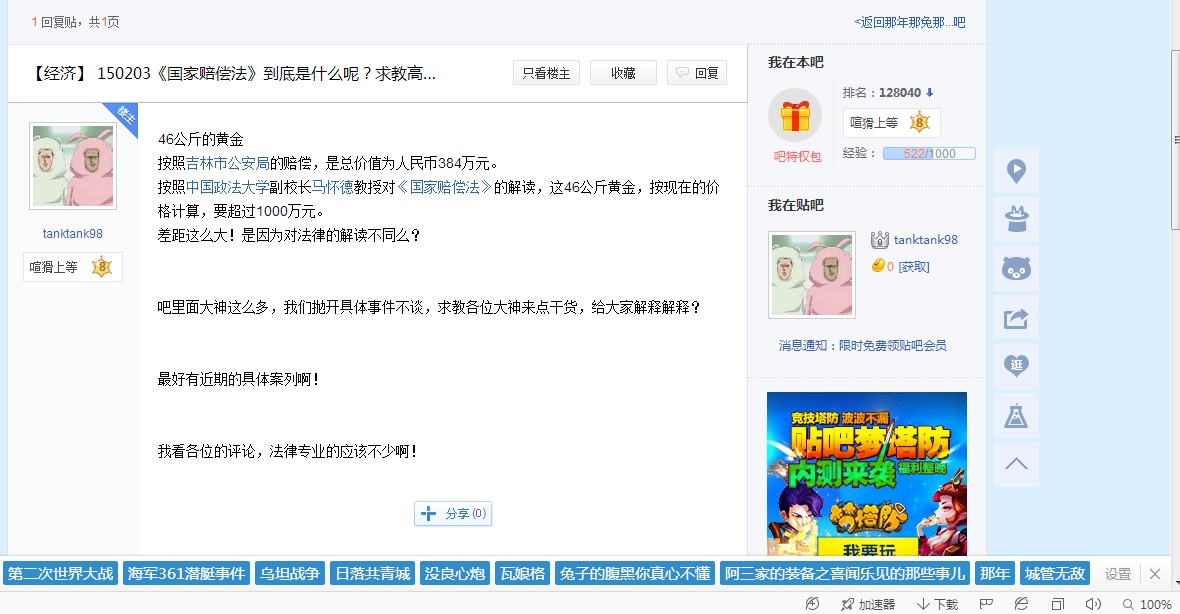
Task: Click the tanktank98 poster avatar thumbnail
Action: tap(73, 166)
